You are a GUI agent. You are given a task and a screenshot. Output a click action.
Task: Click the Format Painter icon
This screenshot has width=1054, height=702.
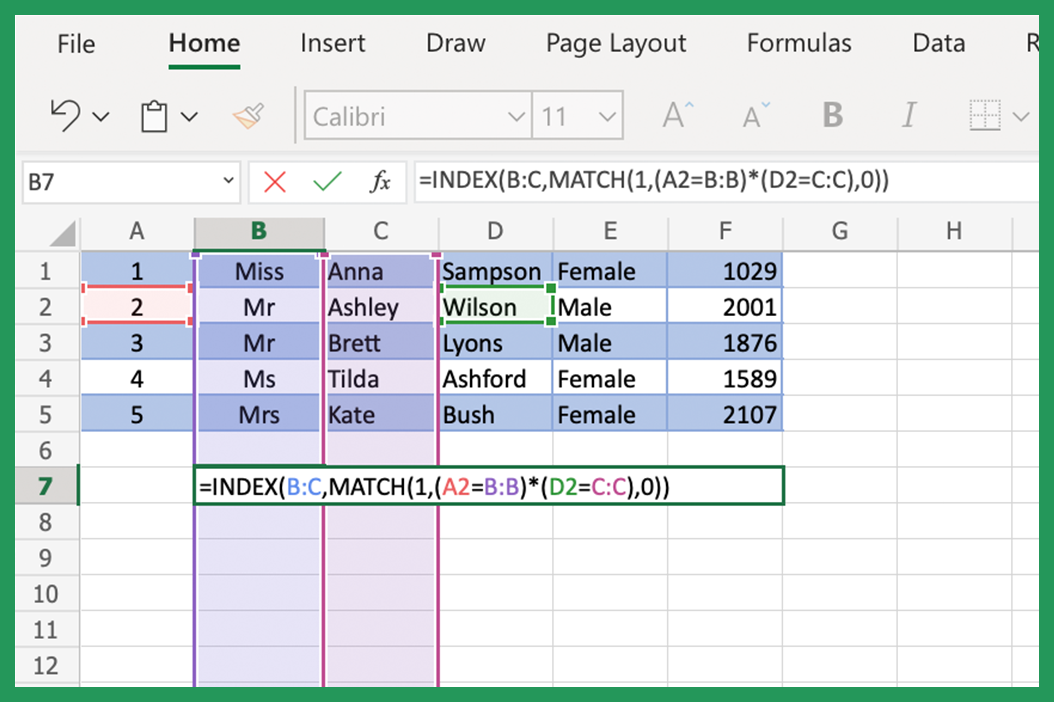pyautogui.click(x=248, y=115)
